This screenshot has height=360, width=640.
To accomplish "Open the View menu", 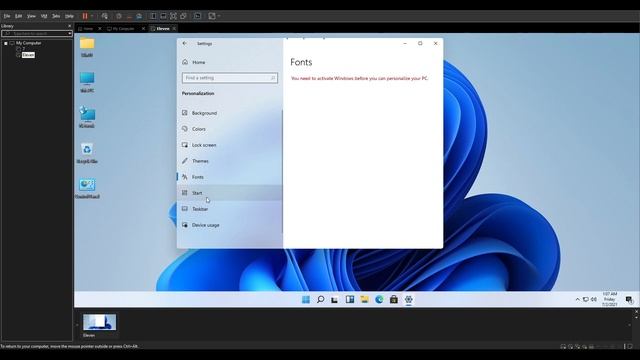I will click(x=31, y=16).
